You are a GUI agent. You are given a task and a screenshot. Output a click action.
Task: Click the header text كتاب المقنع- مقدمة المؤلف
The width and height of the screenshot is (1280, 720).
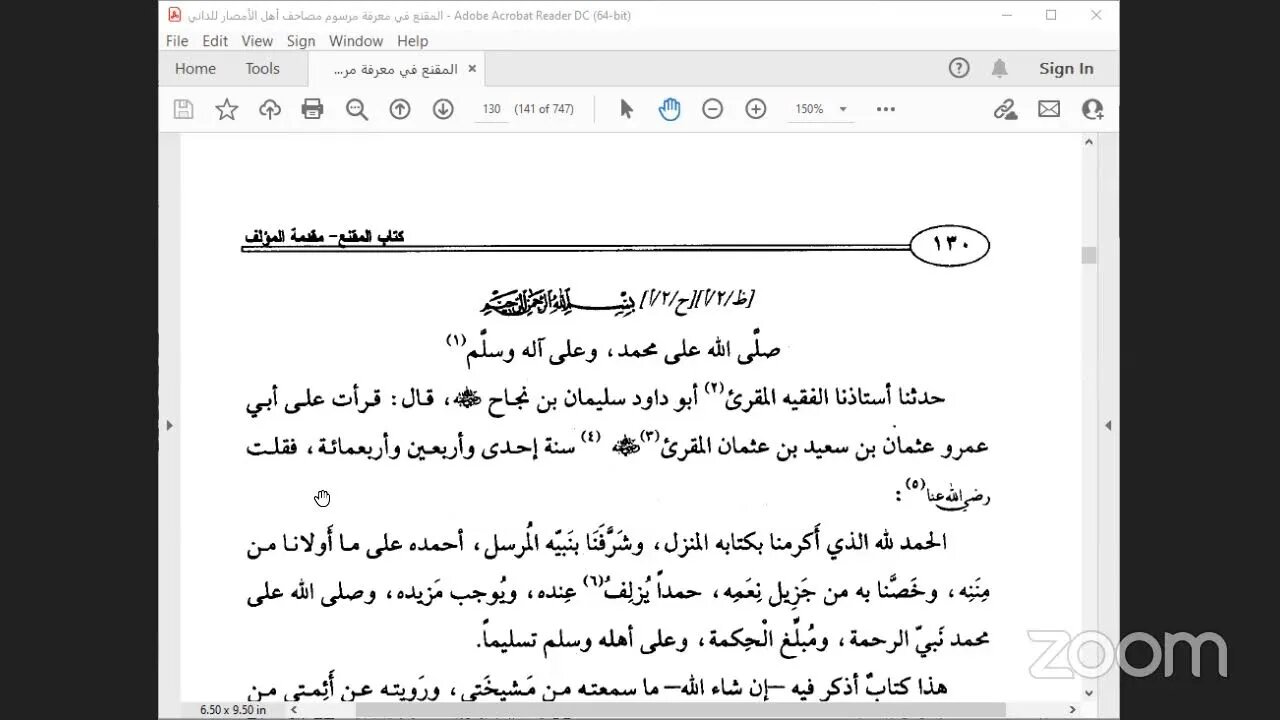point(325,237)
